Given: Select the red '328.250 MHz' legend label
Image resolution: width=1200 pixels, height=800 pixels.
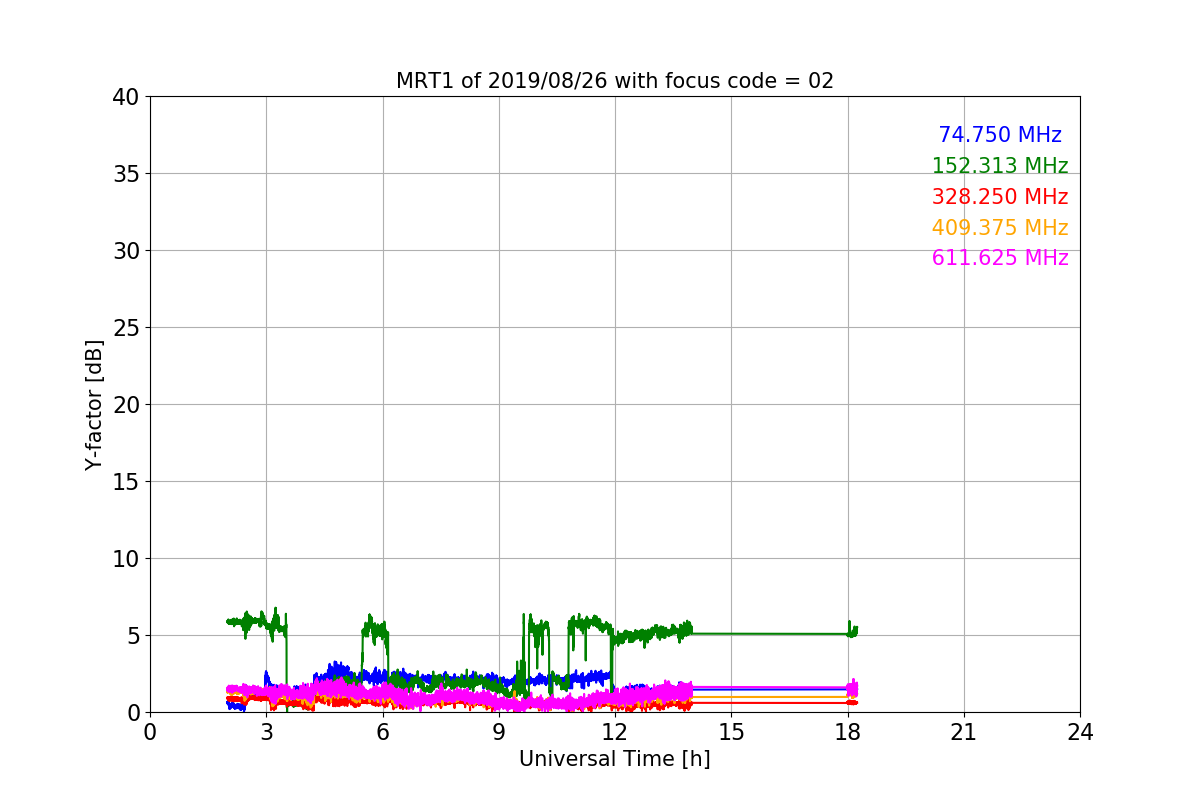Looking at the screenshot, I should click(1000, 197).
